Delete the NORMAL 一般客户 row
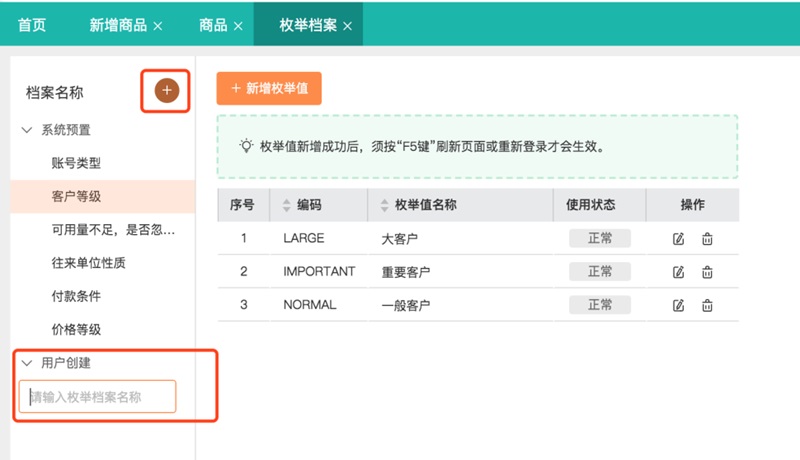800x460 pixels. 707,304
